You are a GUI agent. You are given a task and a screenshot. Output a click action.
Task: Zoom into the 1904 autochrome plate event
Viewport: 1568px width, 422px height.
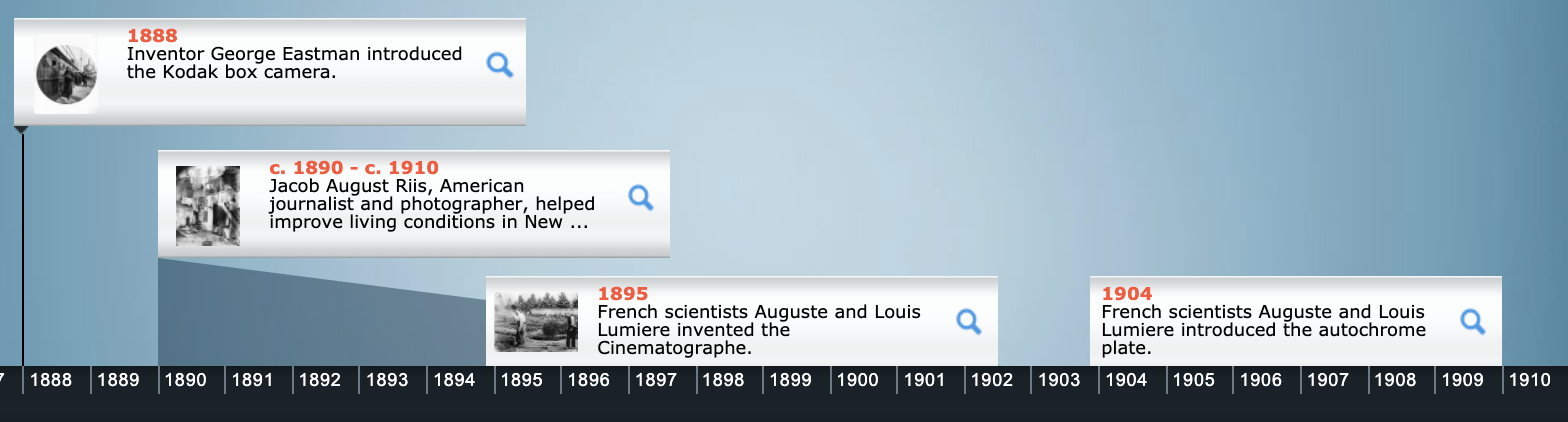[1472, 321]
